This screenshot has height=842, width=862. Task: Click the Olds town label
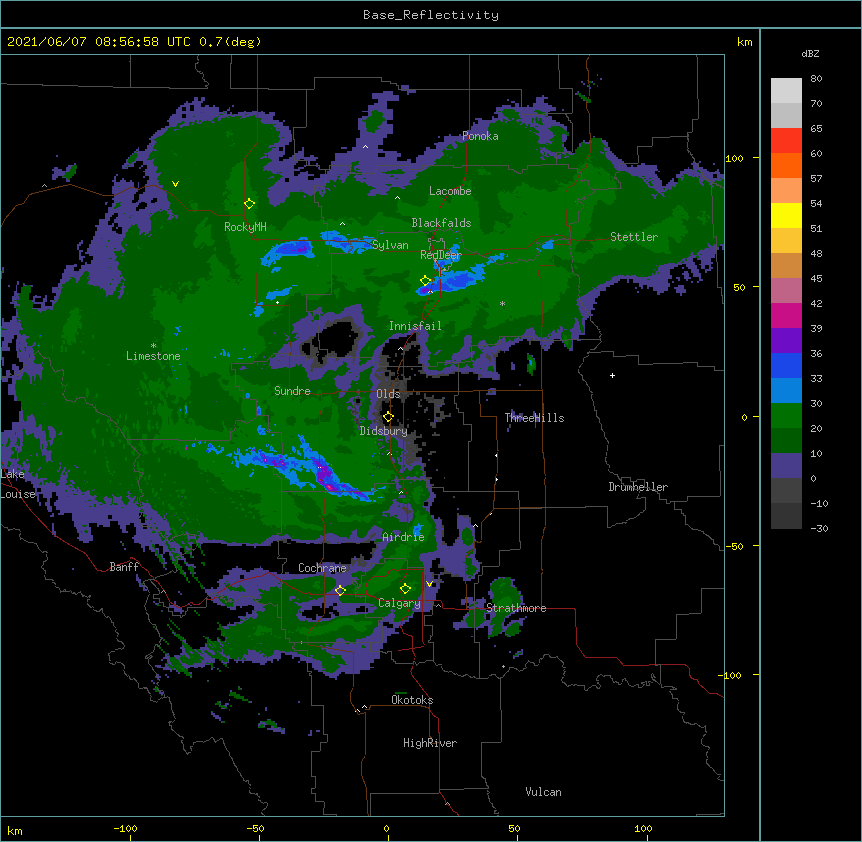(388, 394)
